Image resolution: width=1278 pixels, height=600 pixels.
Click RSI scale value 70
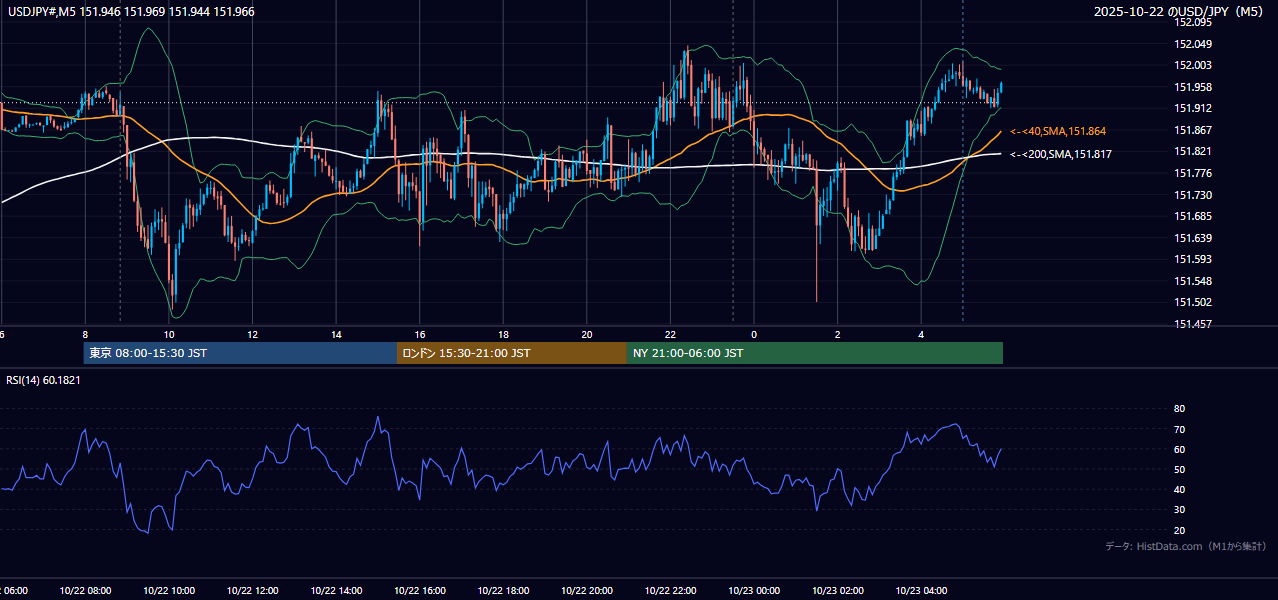click(1179, 429)
